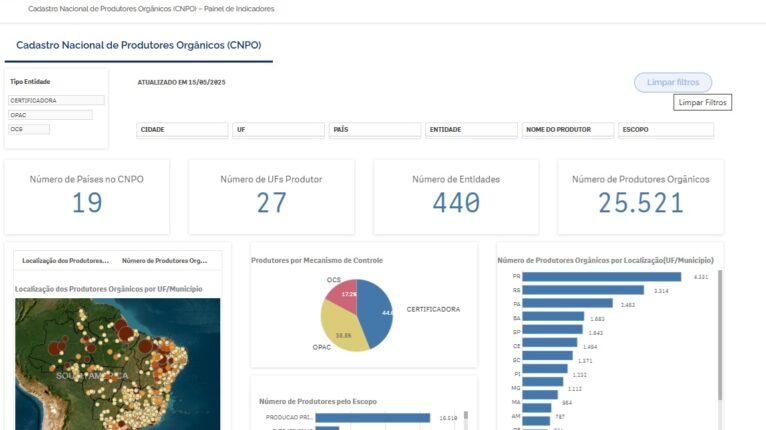Open the NOME DO PRODUTOR filter
Viewport: 766px width, 430px height.
[x=567, y=130]
